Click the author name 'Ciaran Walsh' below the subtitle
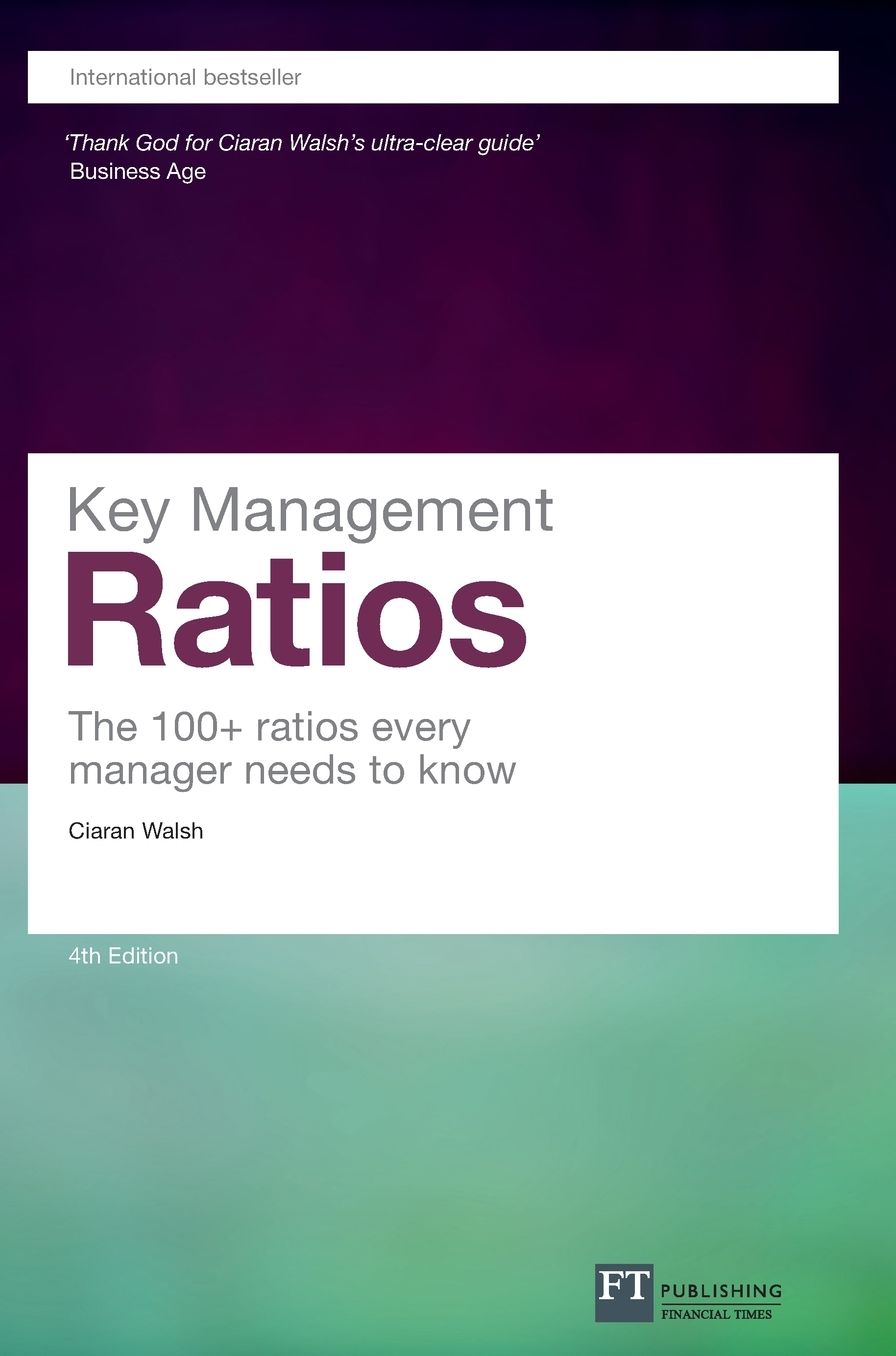This screenshot has height=1356, width=896. coord(136,831)
